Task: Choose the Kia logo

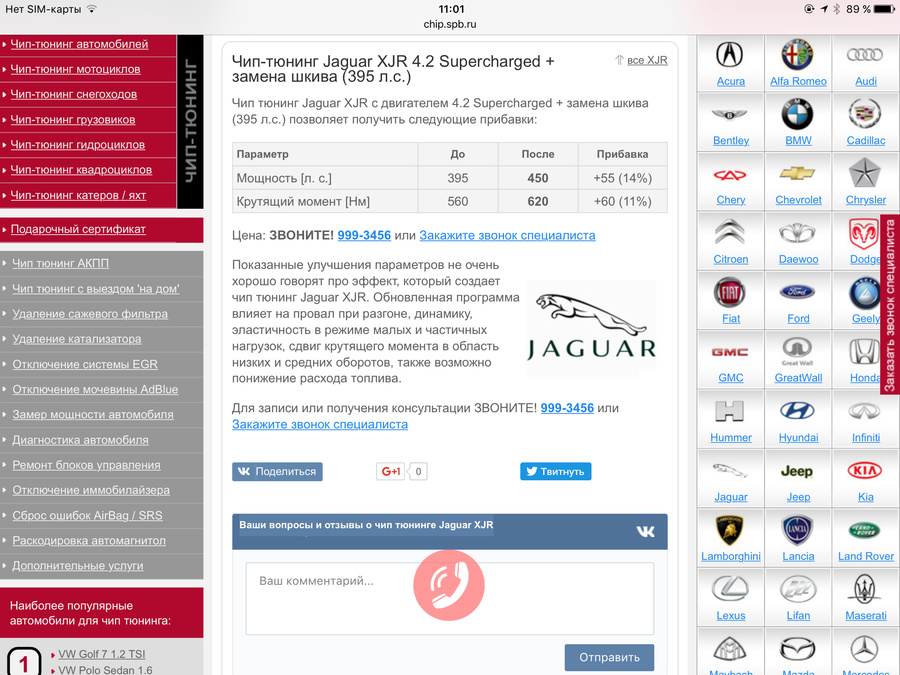Action: click(865, 471)
